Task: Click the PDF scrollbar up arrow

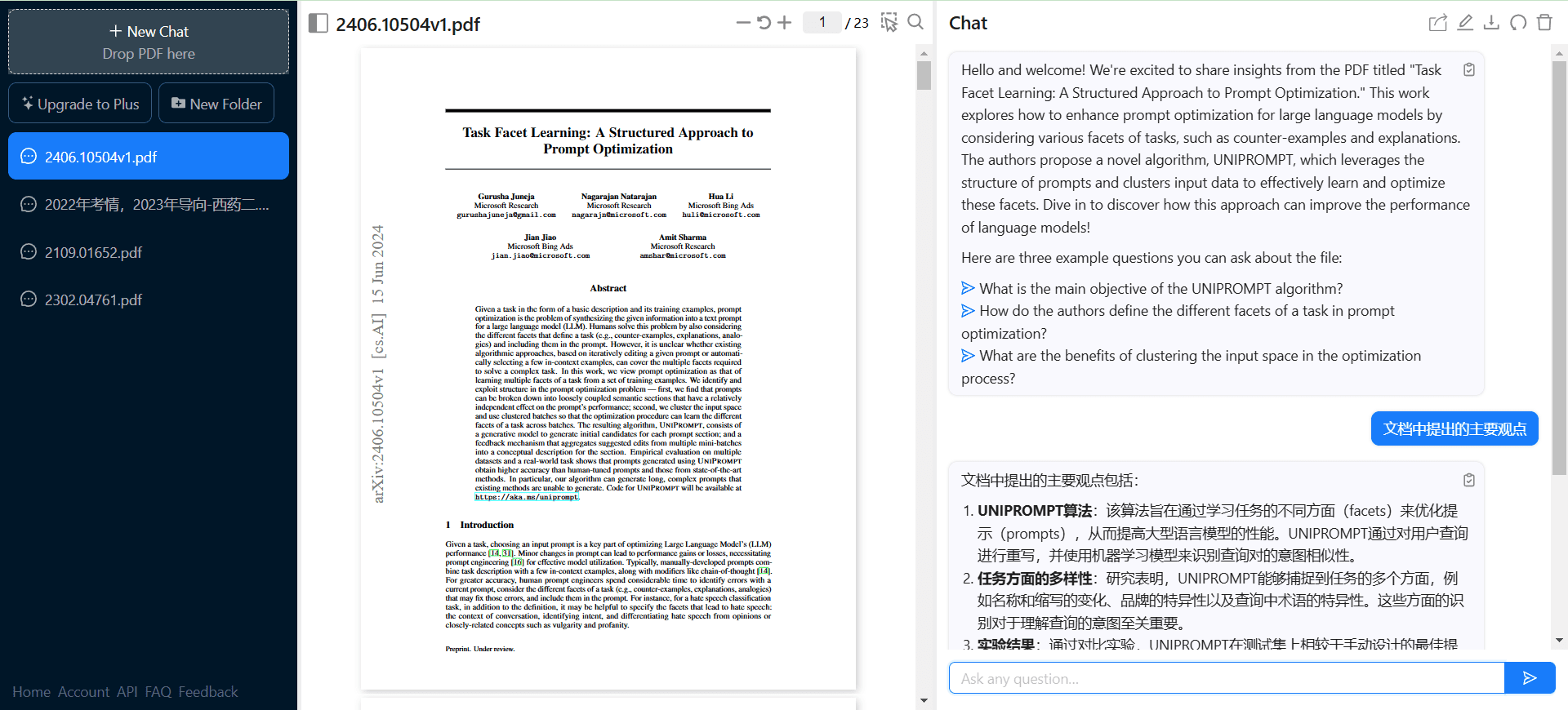Action: pyautogui.click(x=924, y=53)
